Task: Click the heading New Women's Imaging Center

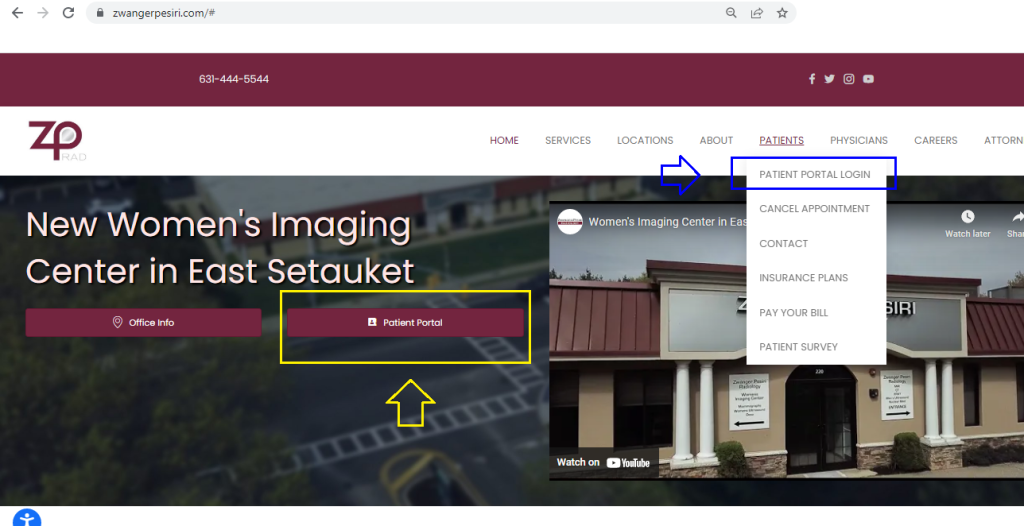Action: (220, 248)
